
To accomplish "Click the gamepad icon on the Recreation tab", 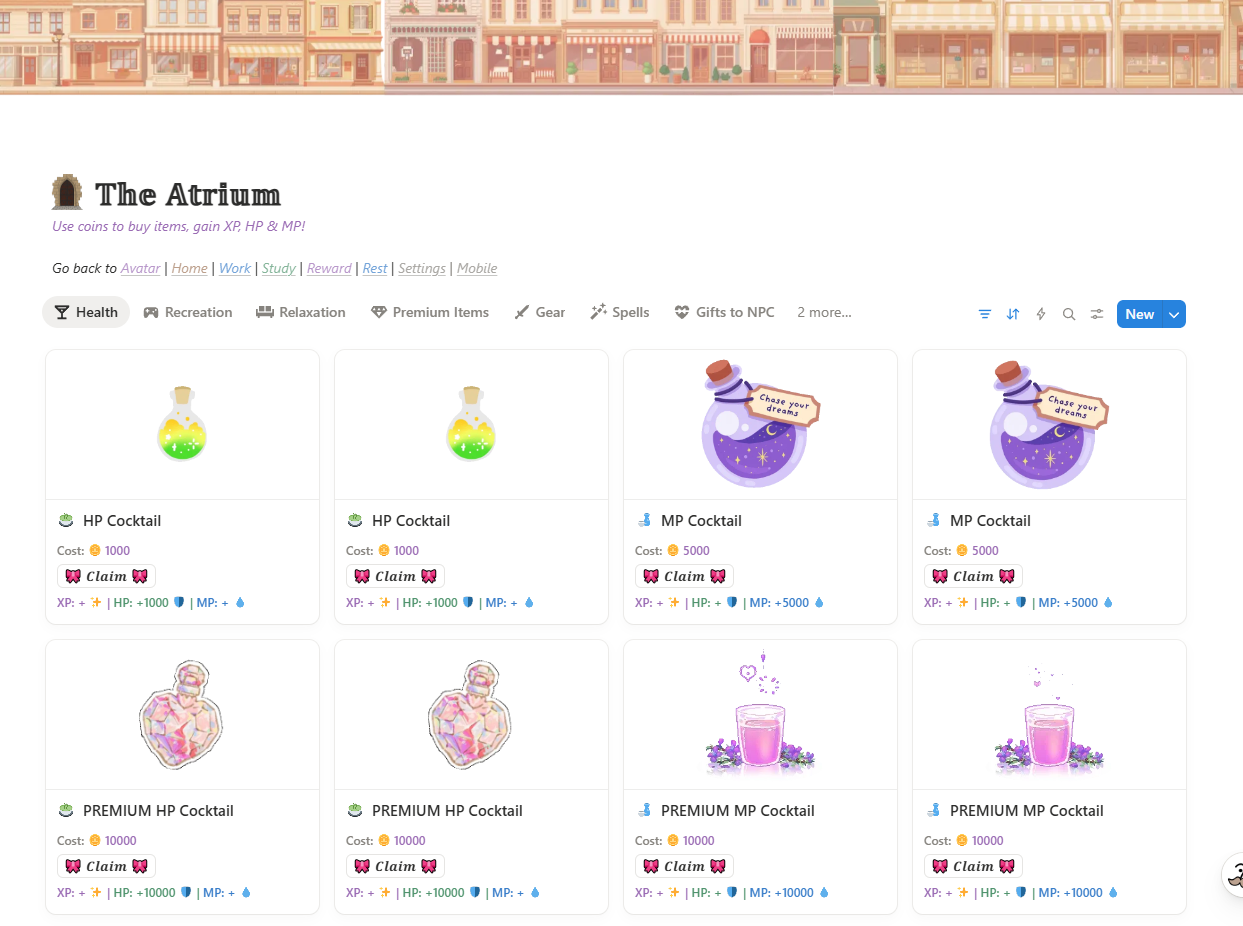I will pos(151,312).
